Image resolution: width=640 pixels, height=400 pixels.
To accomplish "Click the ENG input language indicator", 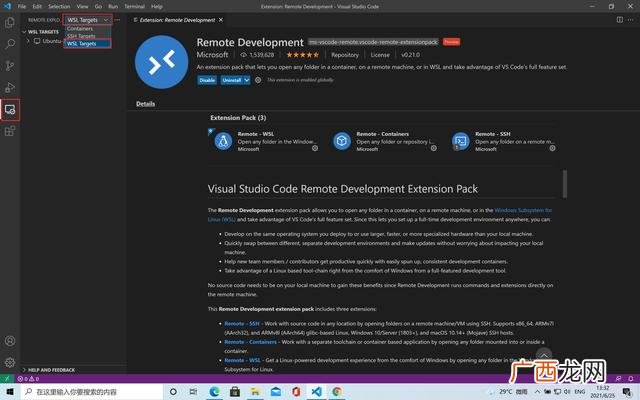I will [580, 392].
